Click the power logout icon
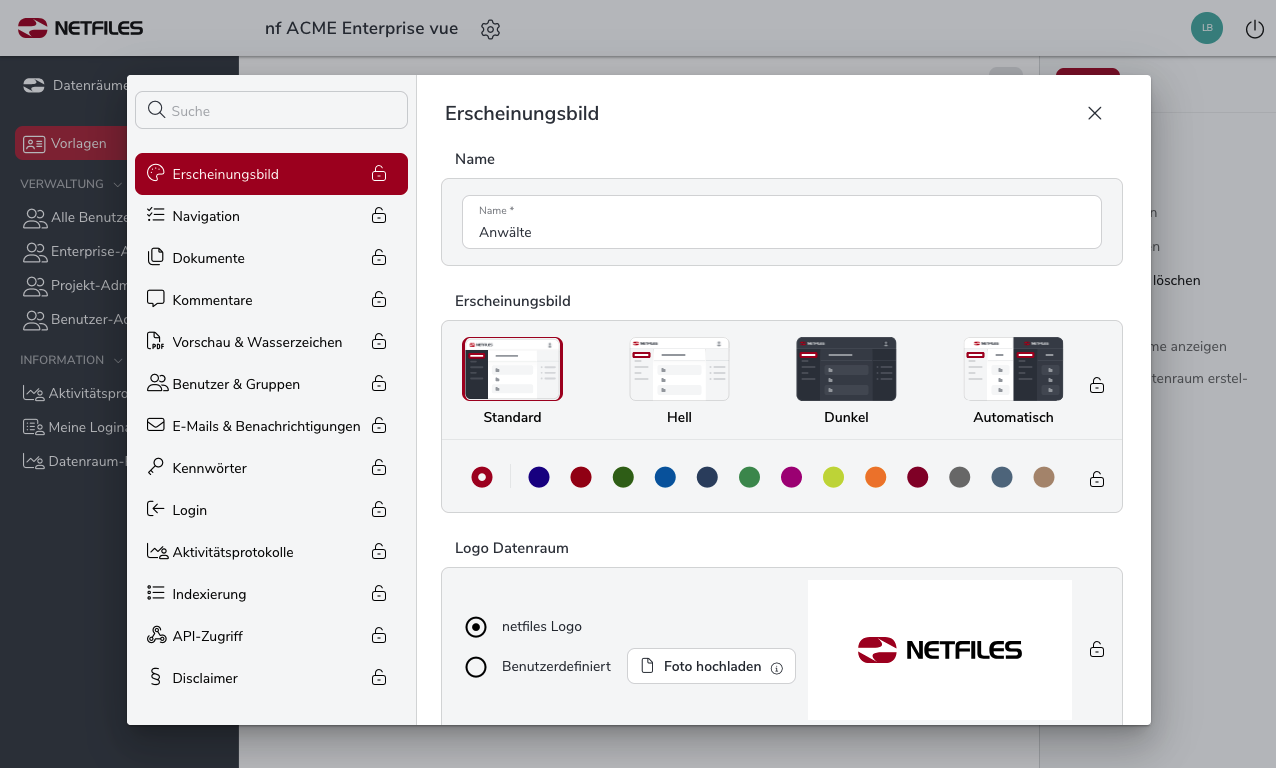The height and width of the screenshot is (768, 1276). pos(1254,29)
